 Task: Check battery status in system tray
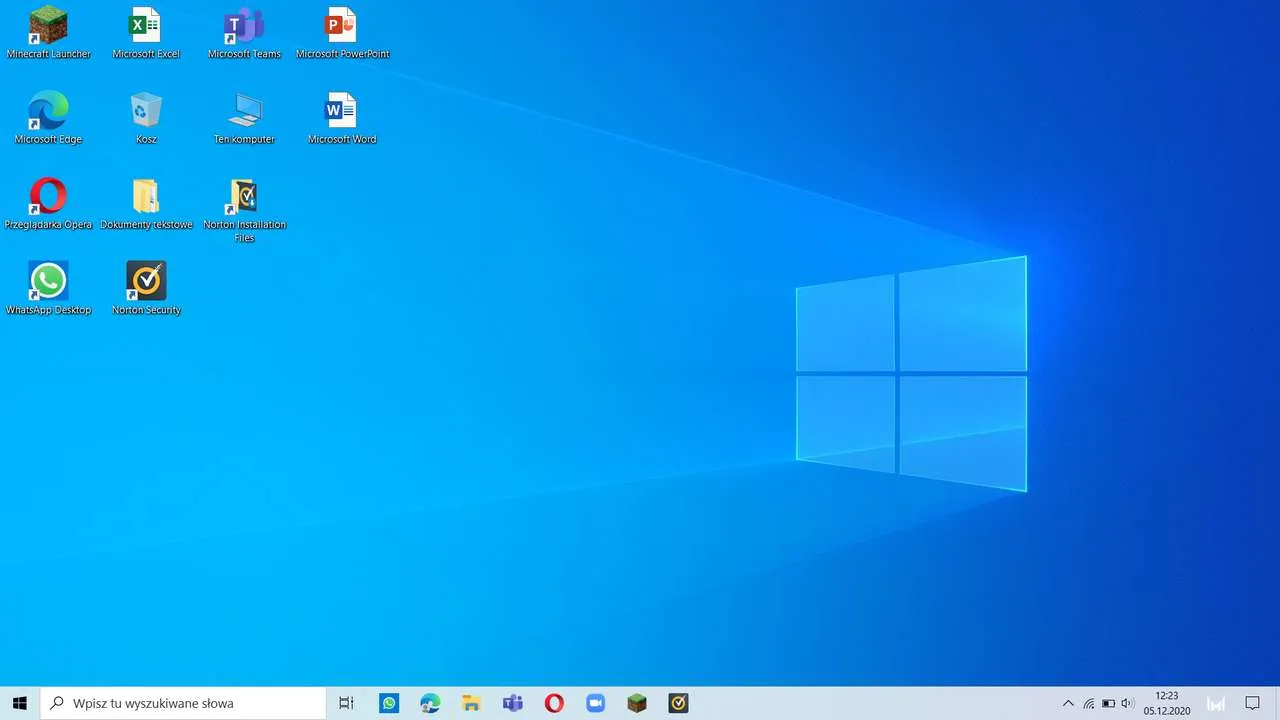[x=1108, y=703]
